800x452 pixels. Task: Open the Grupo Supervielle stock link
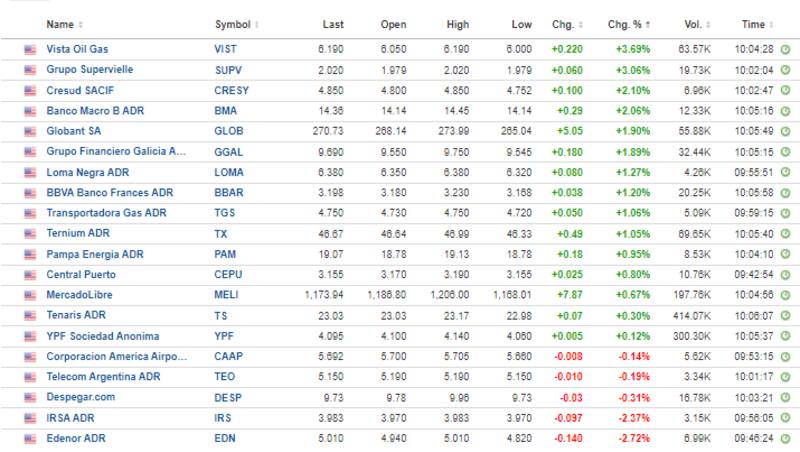tap(90, 69)
